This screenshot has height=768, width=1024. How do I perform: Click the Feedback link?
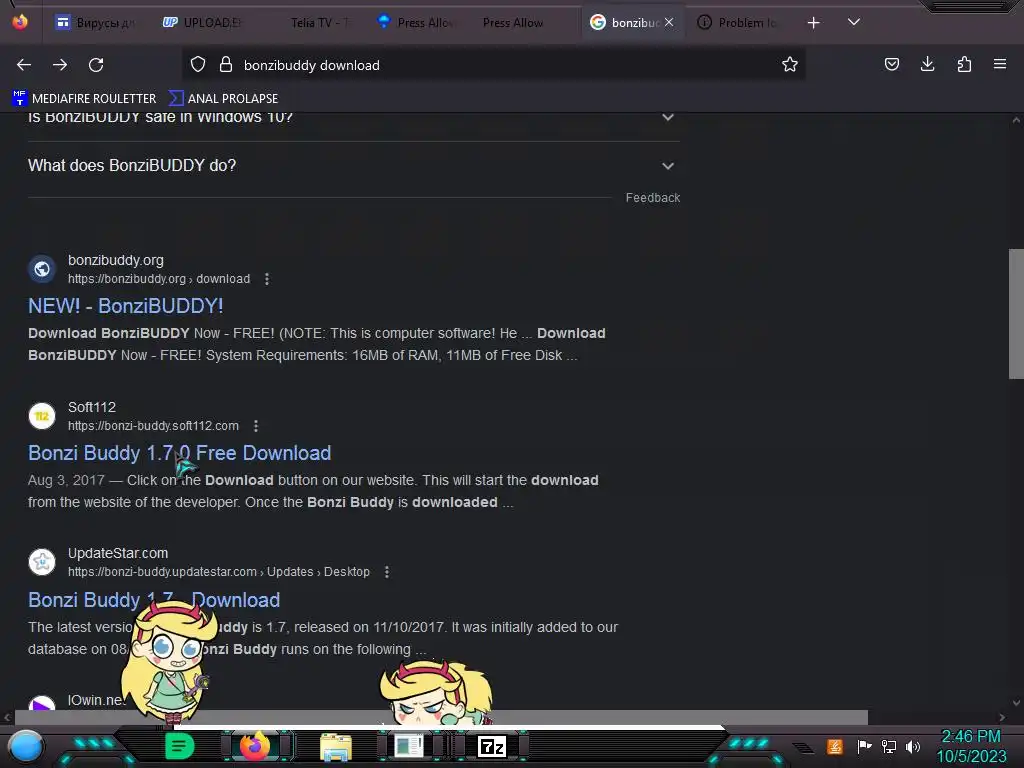[x=652, y=198]
